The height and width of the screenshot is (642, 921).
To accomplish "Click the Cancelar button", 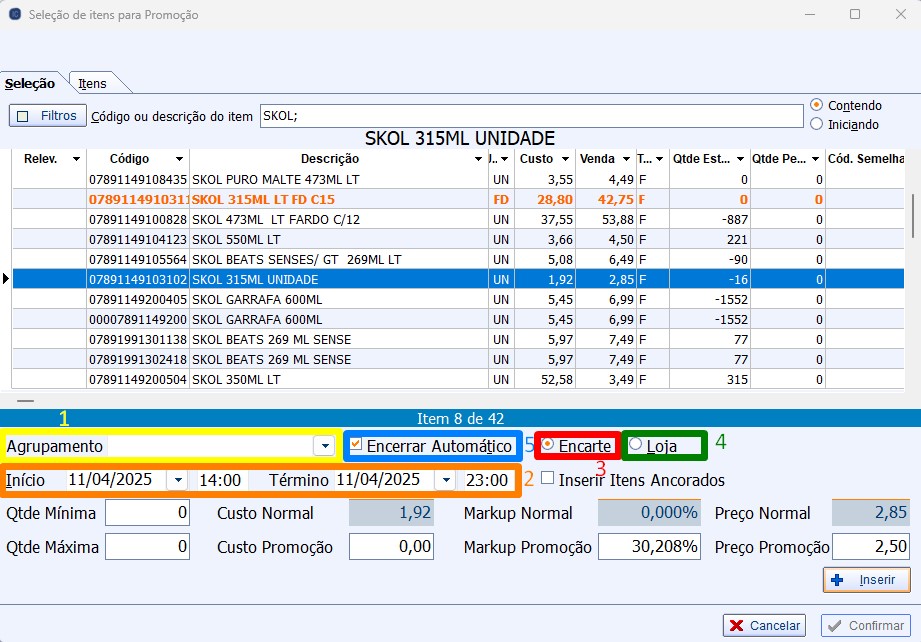I will point(764,626).
